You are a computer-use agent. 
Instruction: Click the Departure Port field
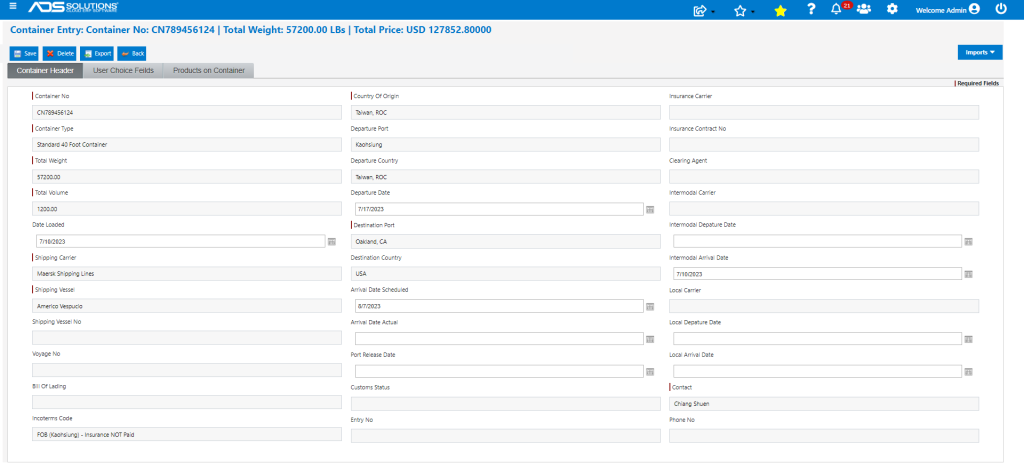coord(505,144)
